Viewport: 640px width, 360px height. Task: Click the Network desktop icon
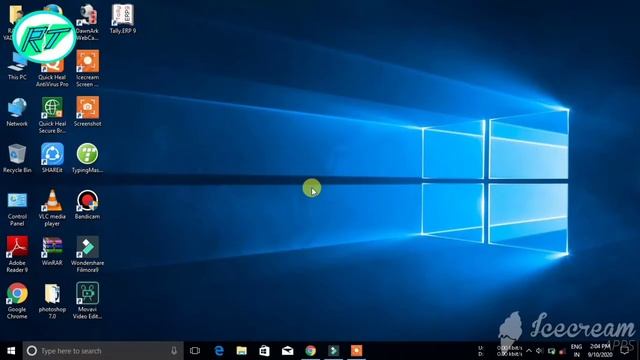[x=17, y=112]
